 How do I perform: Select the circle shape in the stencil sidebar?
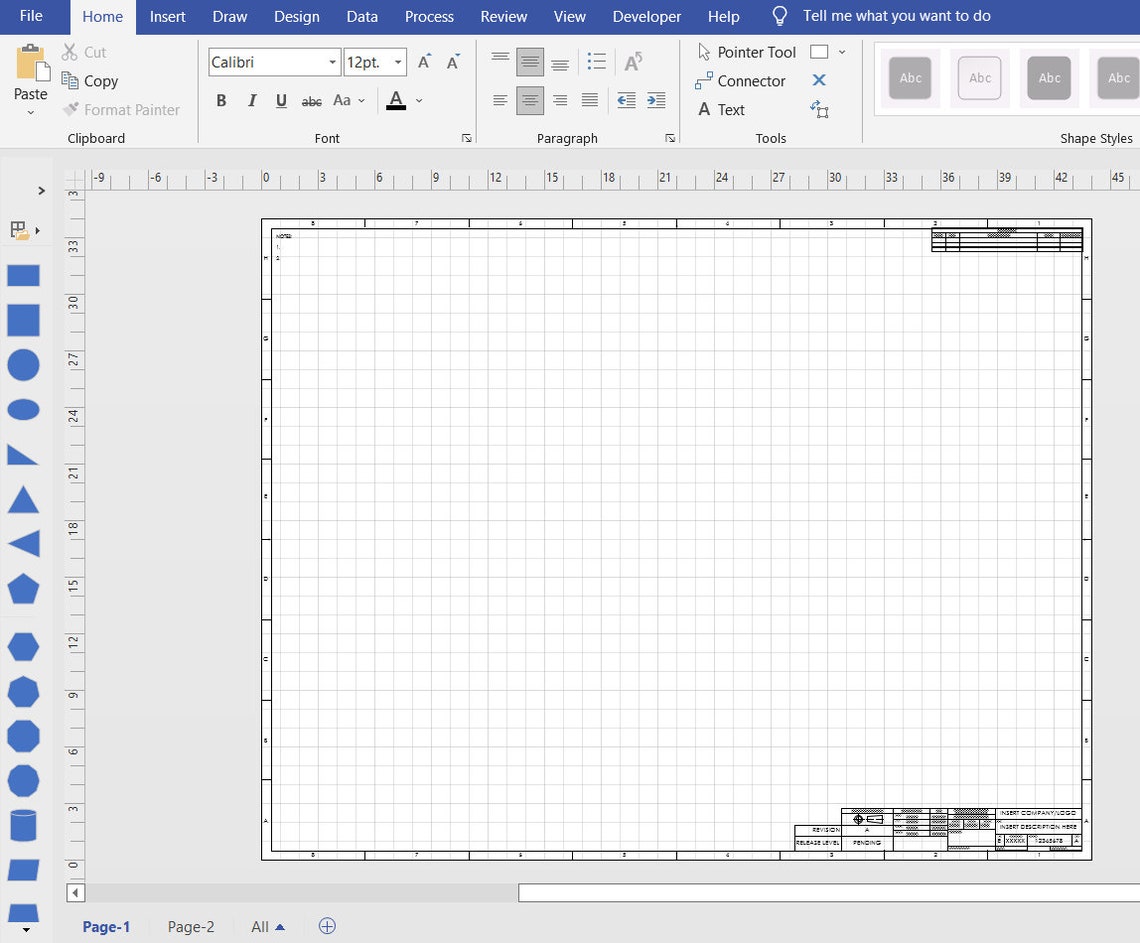tap(23, 365)
